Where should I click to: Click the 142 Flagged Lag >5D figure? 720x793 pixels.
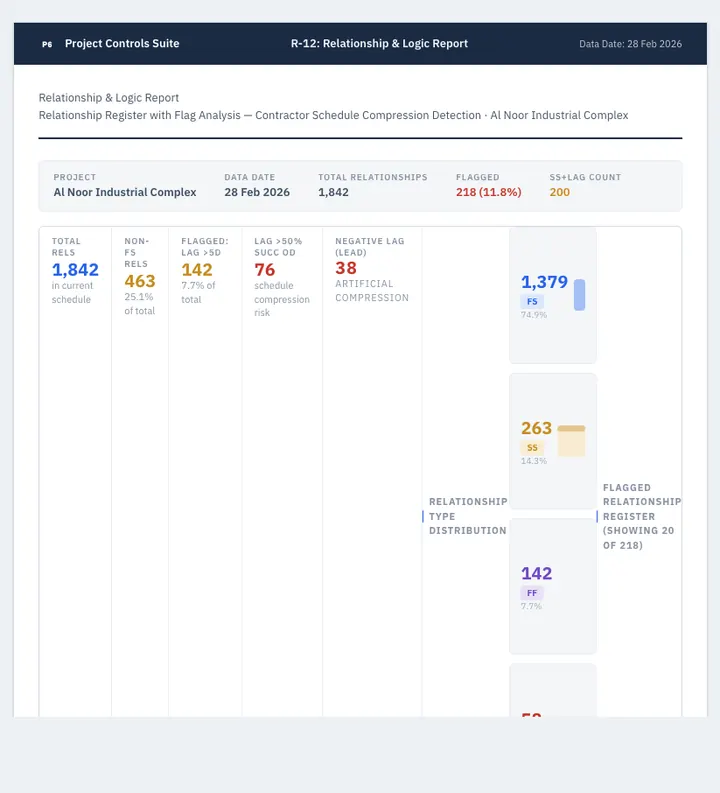[x=197, y=270]
